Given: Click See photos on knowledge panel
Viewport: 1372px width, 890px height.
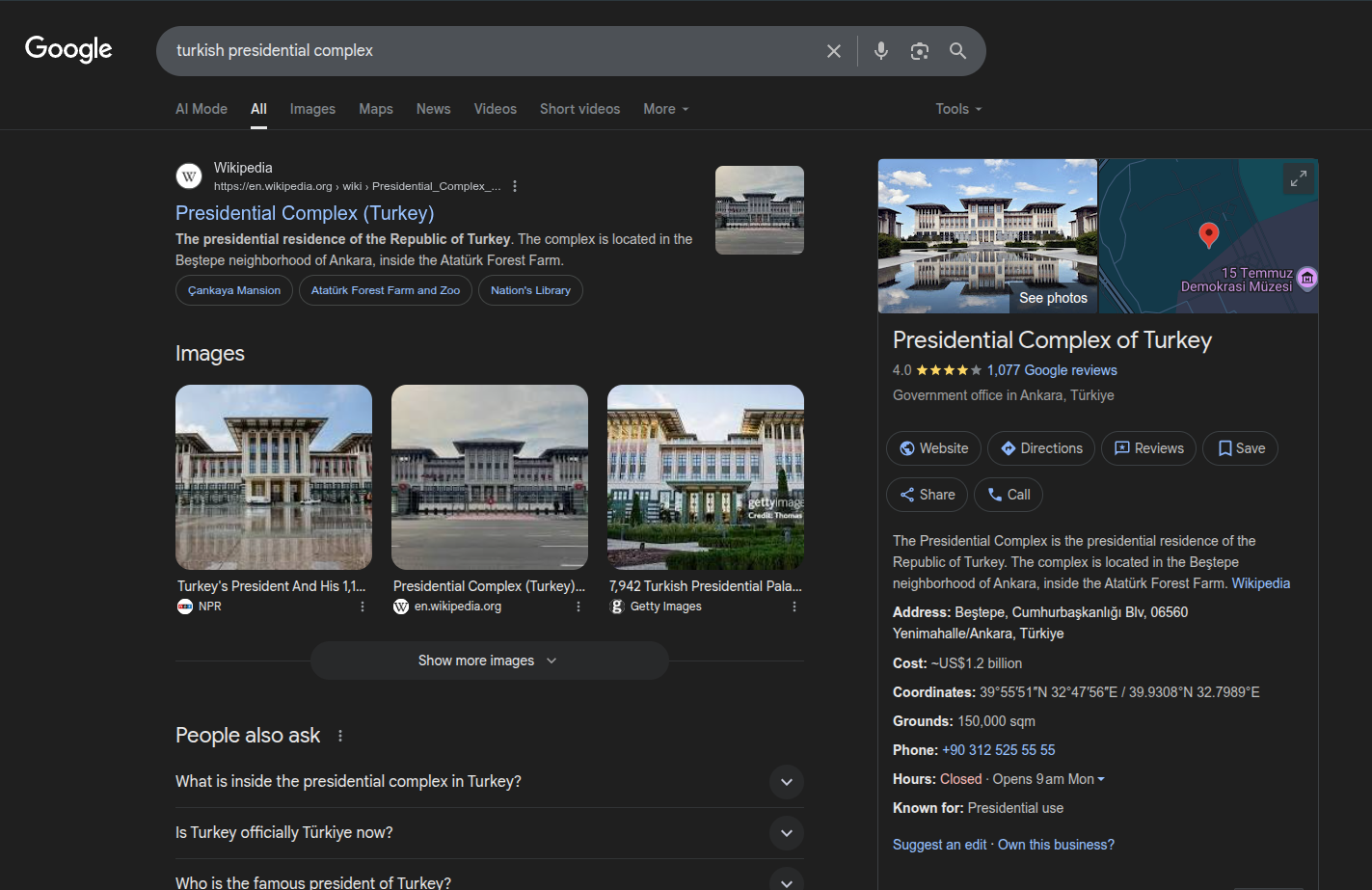Looking at the screenshot, I should (x=1053, y=298).
